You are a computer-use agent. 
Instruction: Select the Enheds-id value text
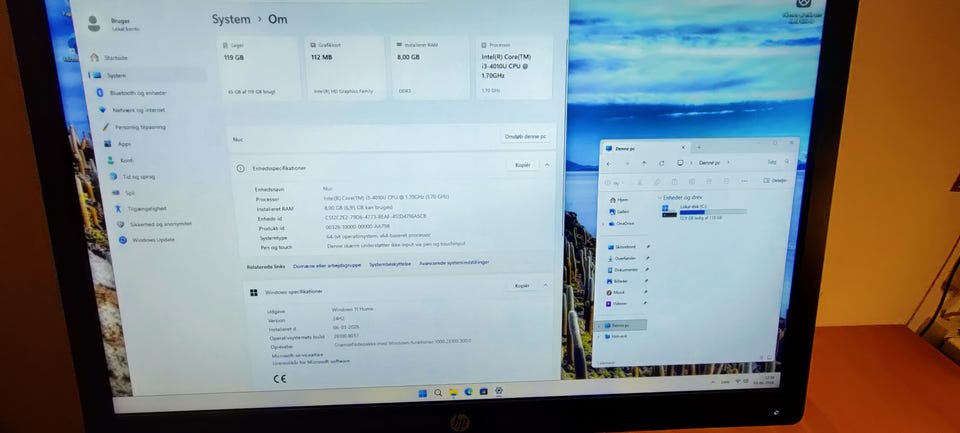[376, 217]
